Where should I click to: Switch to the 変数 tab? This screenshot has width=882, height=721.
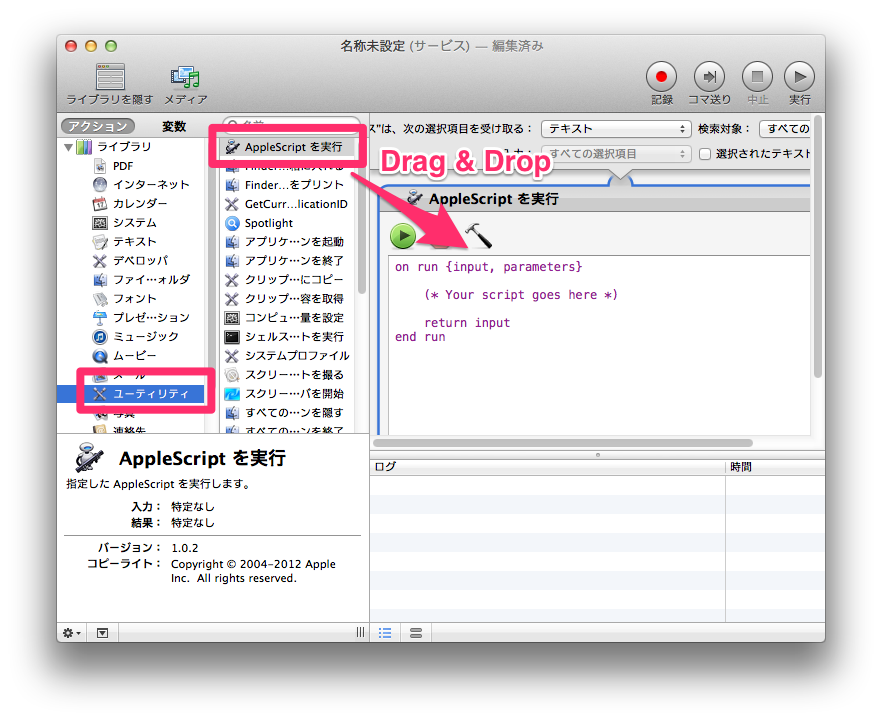click(x=174, y=127)
